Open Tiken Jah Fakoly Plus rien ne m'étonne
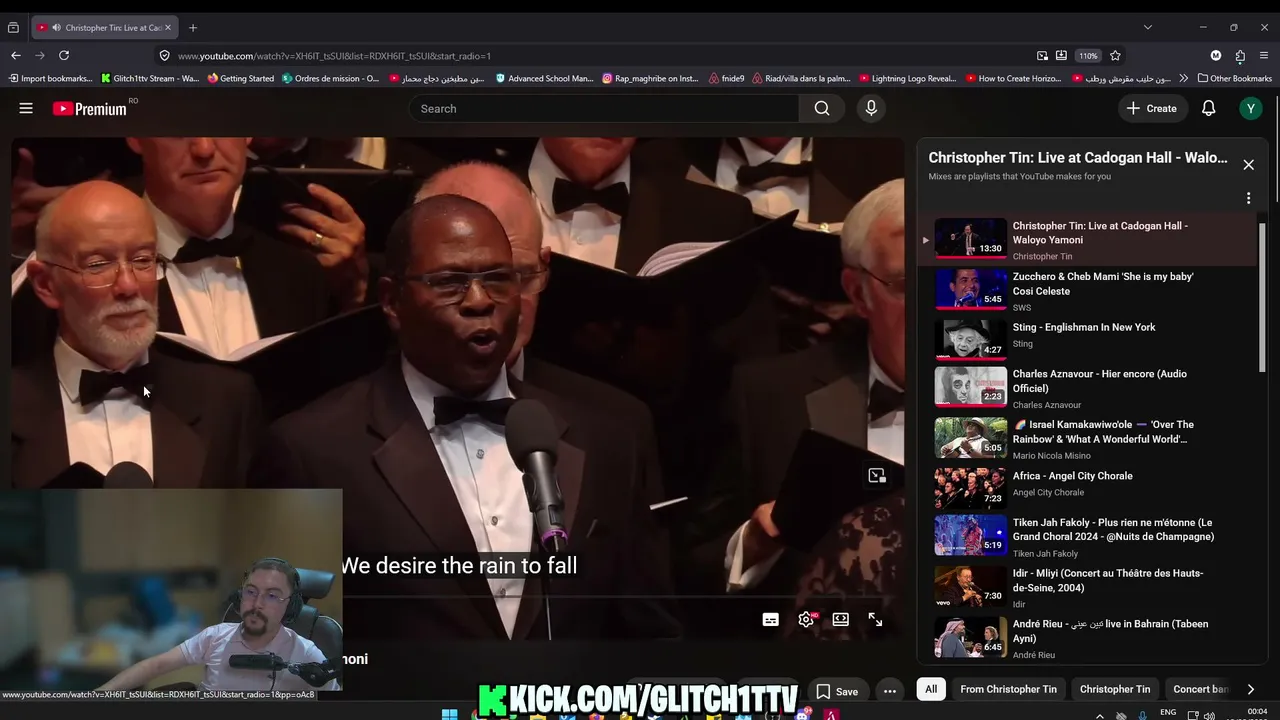The width and height of the screenshot is (1280, 720). 1113,530
